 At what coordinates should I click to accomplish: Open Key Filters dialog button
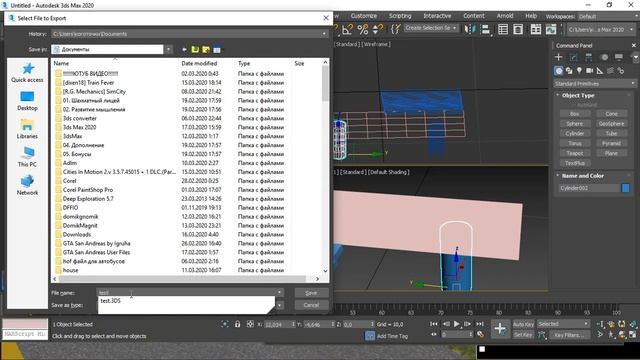pyautogui.click(x=569, y=335)
